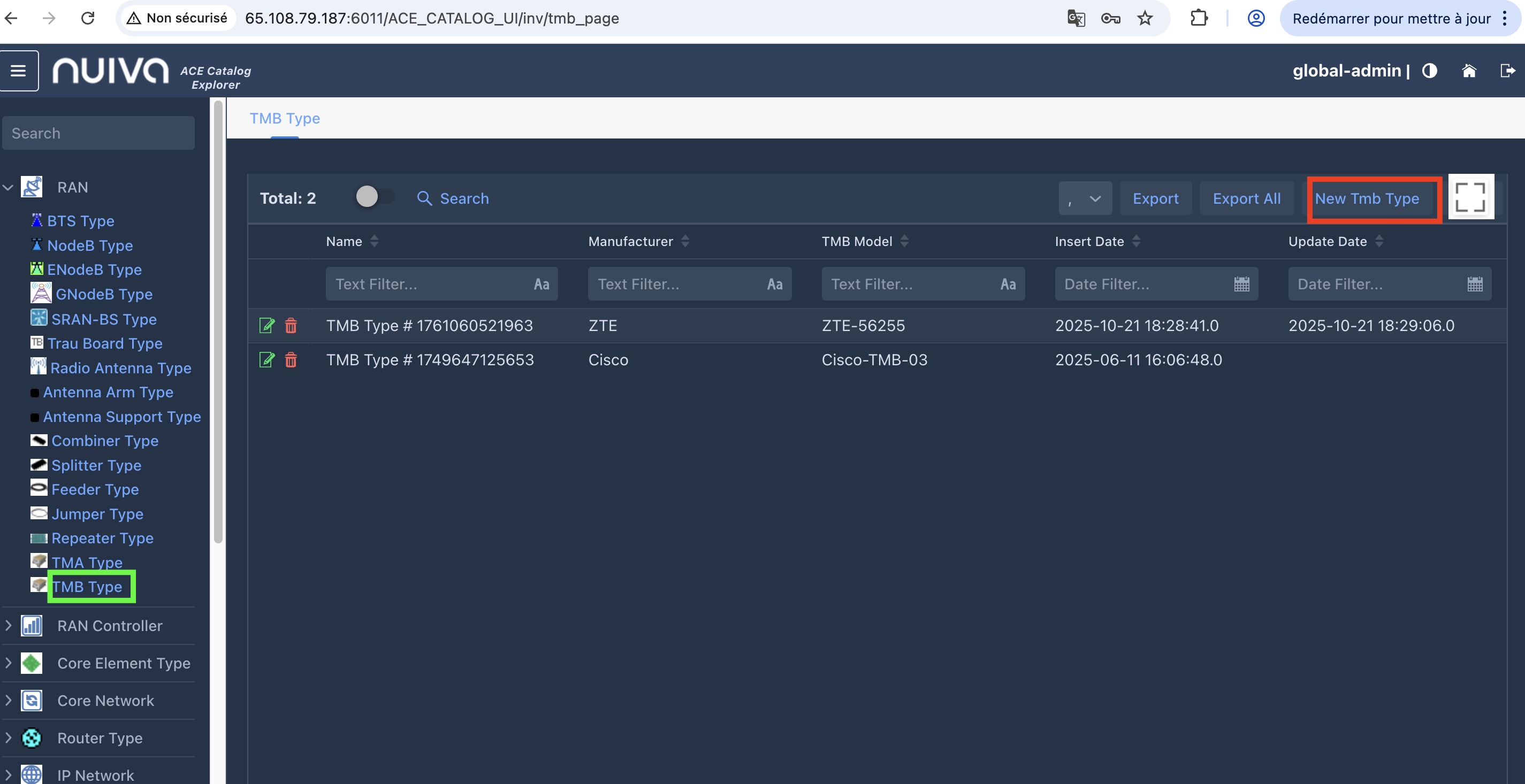The image size is (1525, 784).
Task: Click the home icon in header
Action: click(x=1469, y=71)
